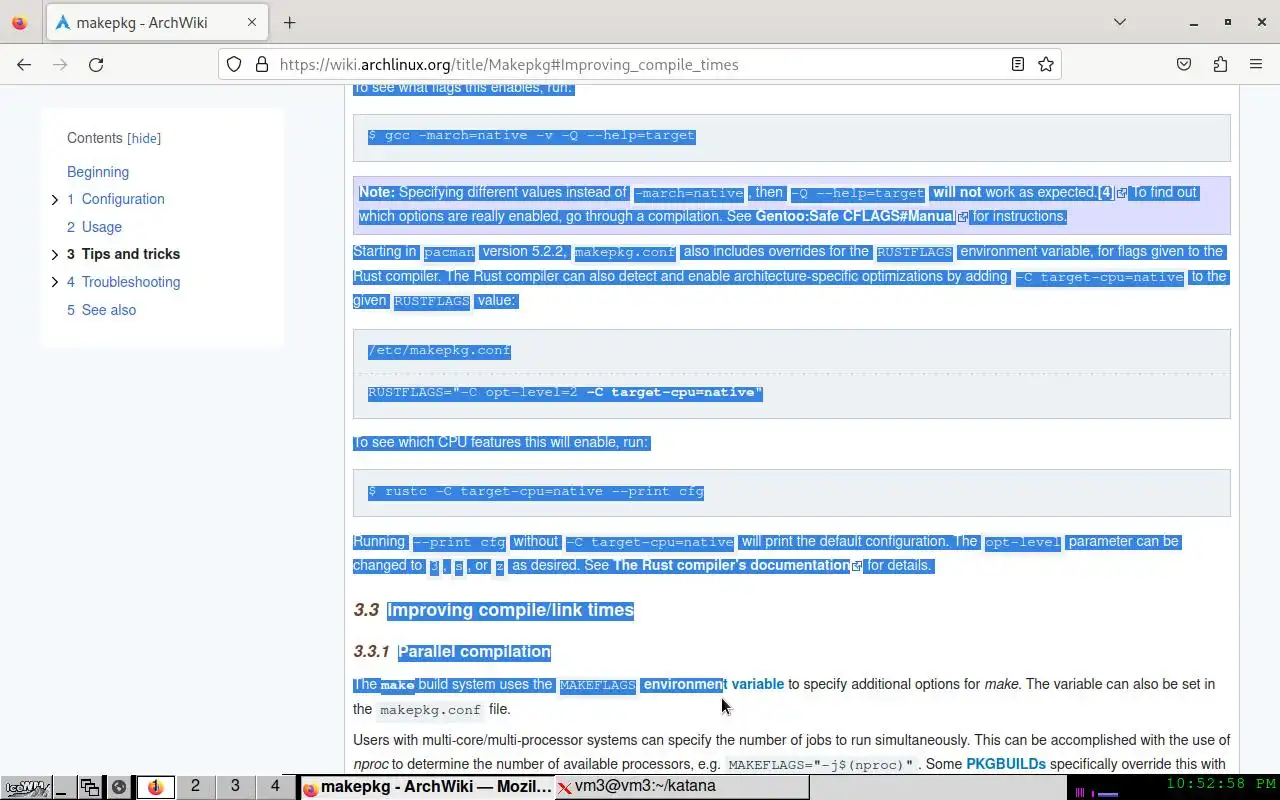This screenshot has height=800, width=1280.
Task: Open the tracking protection shield icon
Action: click(234, 64)
